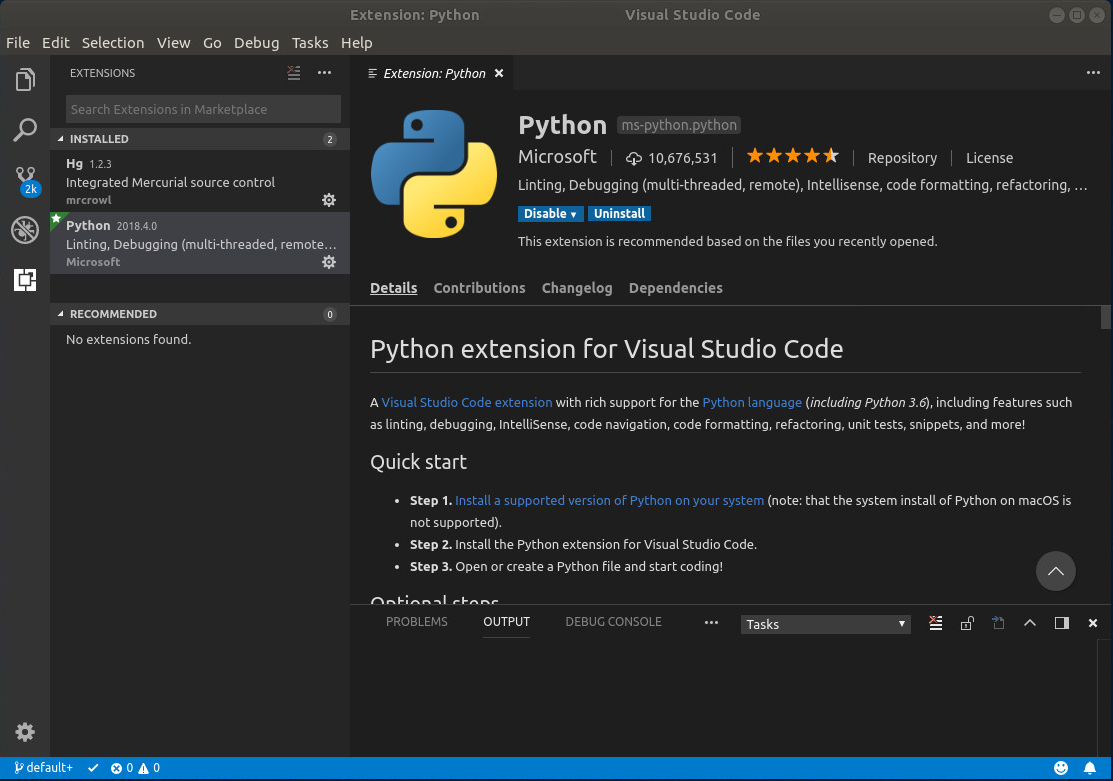1113x781 pixels.
Task: Open the Tasks output channel dropdown
Action: [x=825, y=624]
